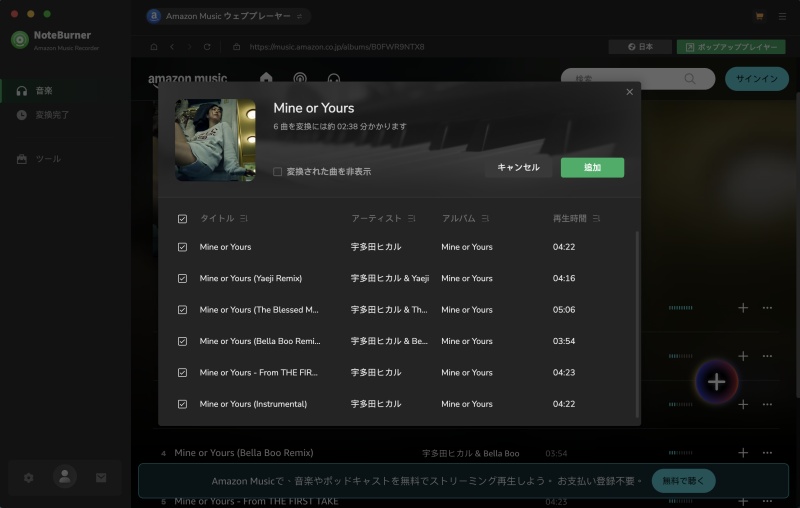This screenshot has height=508, width=800.
Task: Open the mail feedback icon
Action: click(101, 477)
